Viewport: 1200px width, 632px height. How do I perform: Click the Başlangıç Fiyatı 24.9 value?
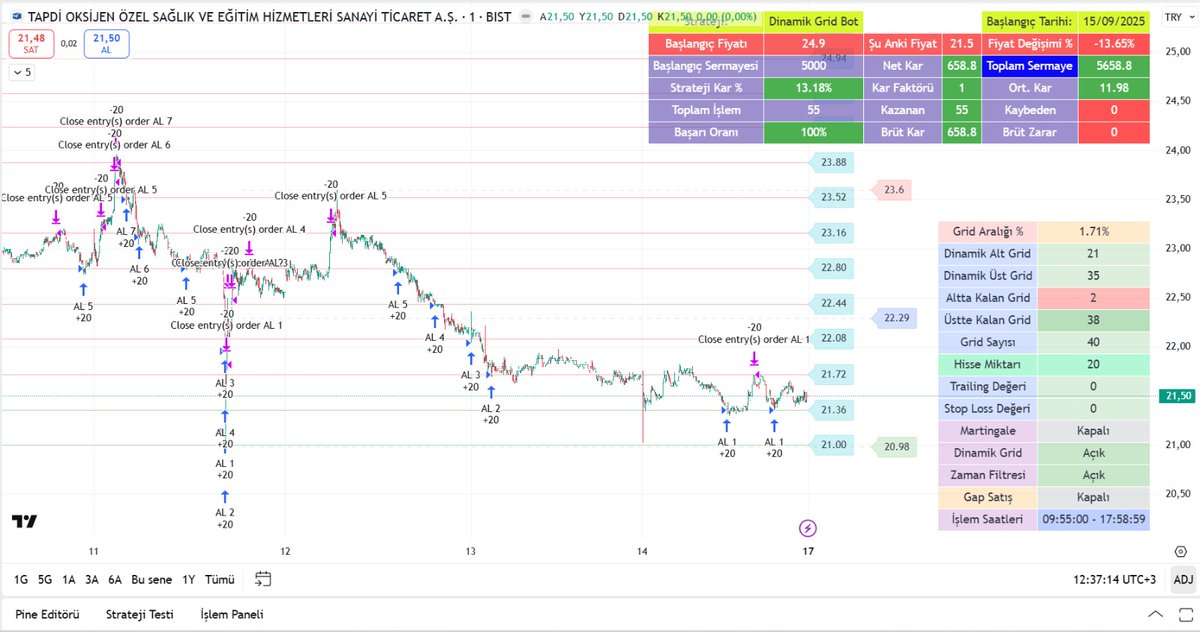[813, 44]
